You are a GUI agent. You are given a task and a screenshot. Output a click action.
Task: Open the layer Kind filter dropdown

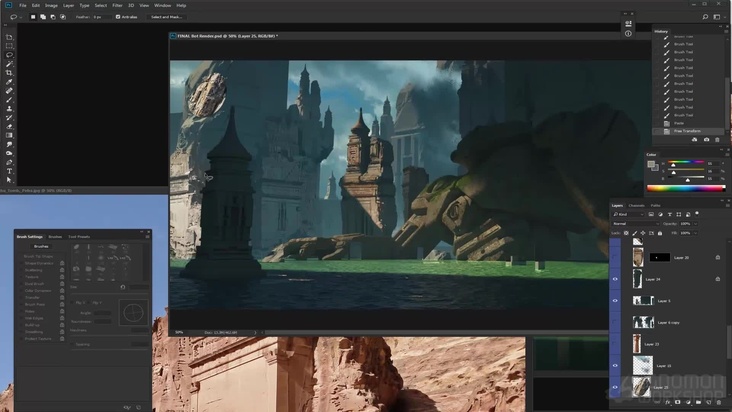click(629, 214)
